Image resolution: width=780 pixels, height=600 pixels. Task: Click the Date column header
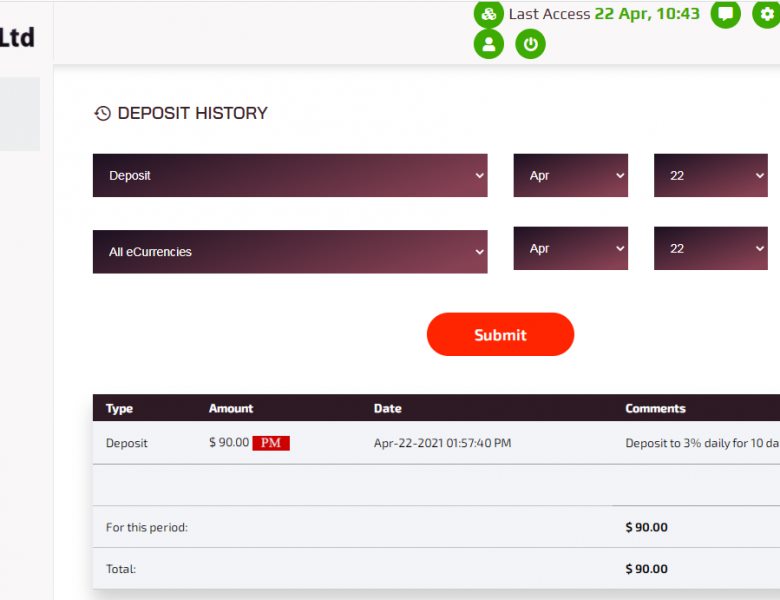click(388, 408)
